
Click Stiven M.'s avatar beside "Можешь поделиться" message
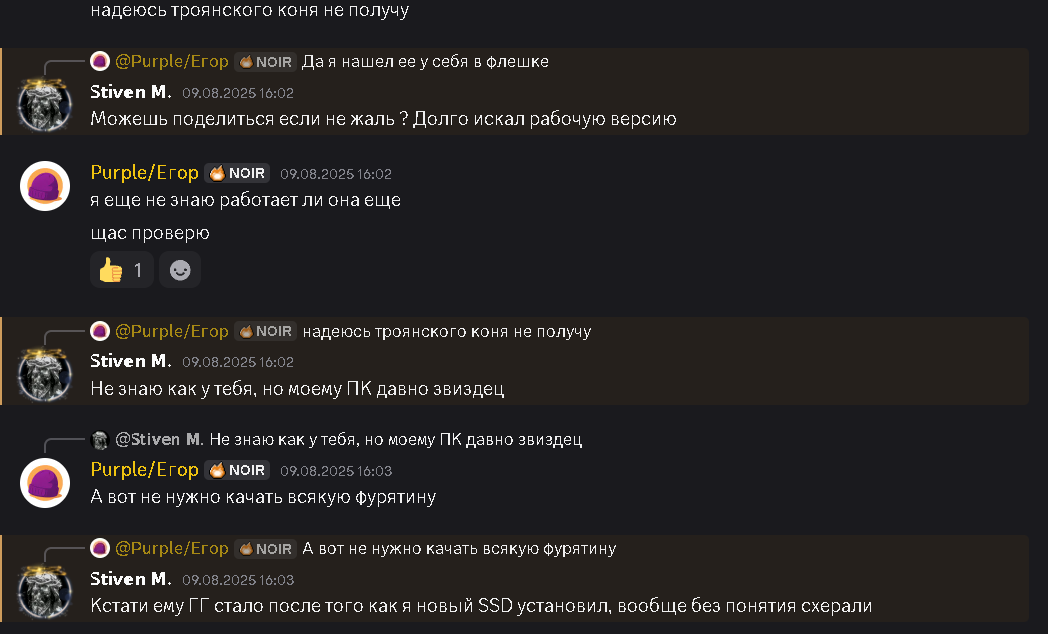pos(45,104)
